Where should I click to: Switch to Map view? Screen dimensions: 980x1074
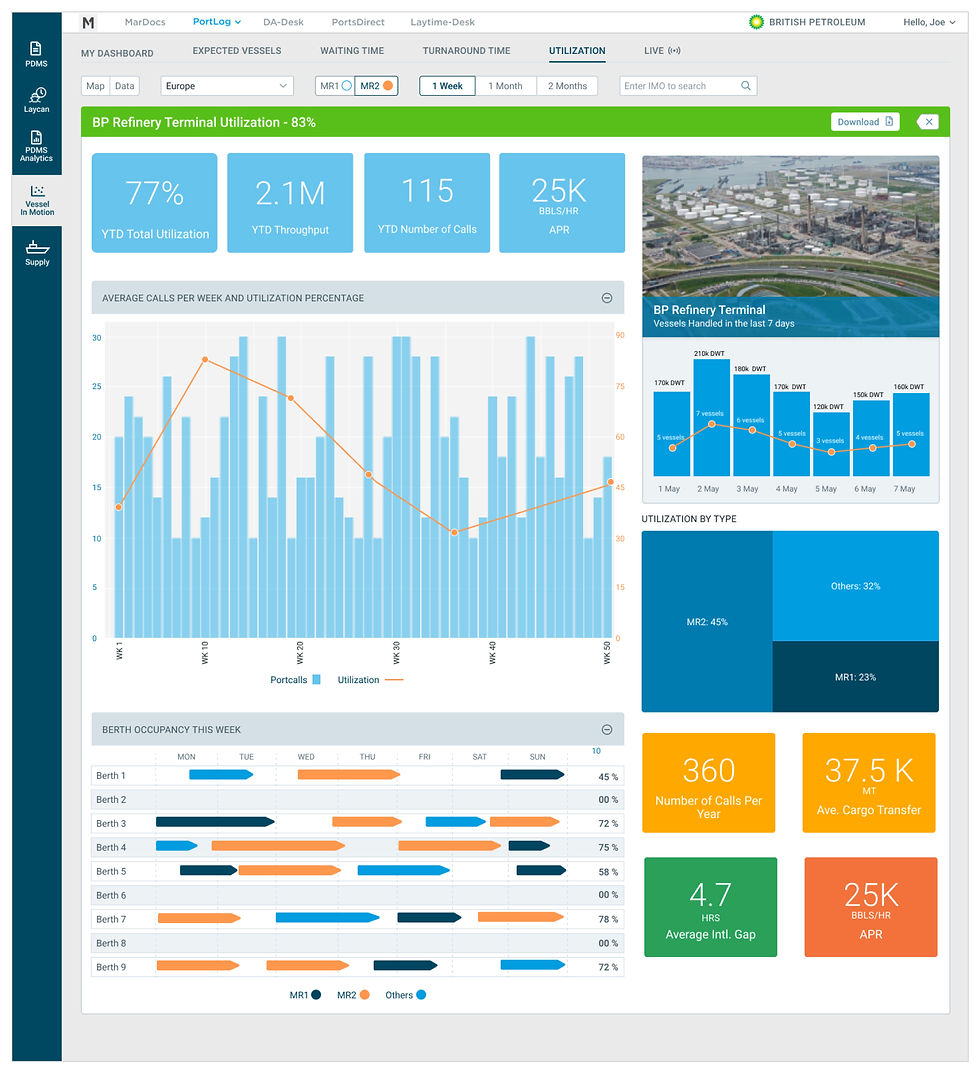(x=95, y=86)
